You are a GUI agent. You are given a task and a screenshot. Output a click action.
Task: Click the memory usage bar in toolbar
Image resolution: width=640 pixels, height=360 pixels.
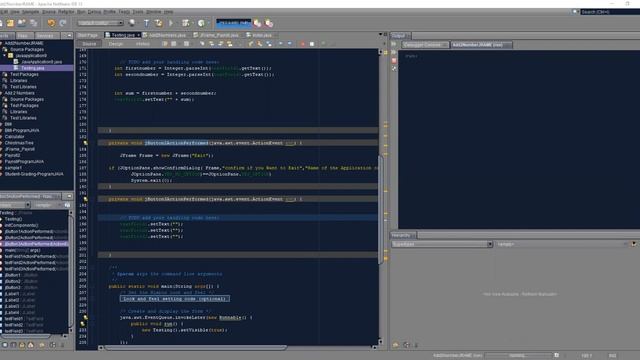coord(234,22)
